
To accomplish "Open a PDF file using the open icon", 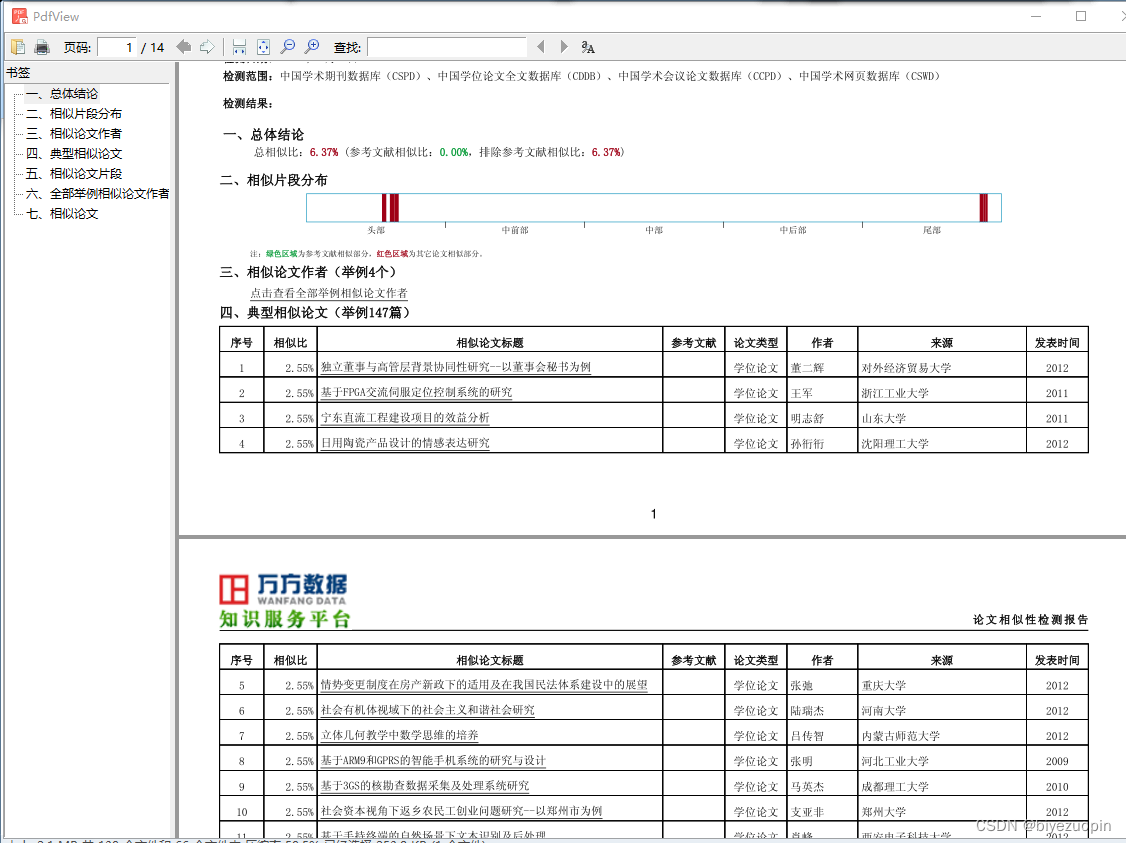I will pos(17,46).
